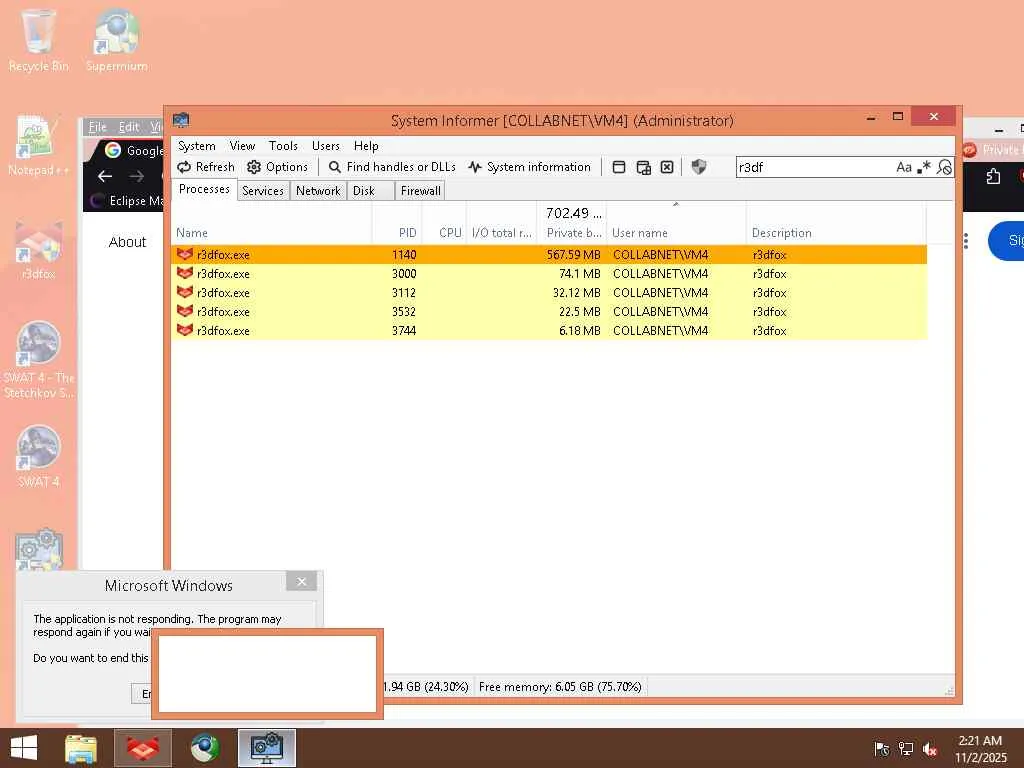Screen dimensions: 1024x768
Task: Click forward arrow in background browser
Action: (x=136, y=176)
